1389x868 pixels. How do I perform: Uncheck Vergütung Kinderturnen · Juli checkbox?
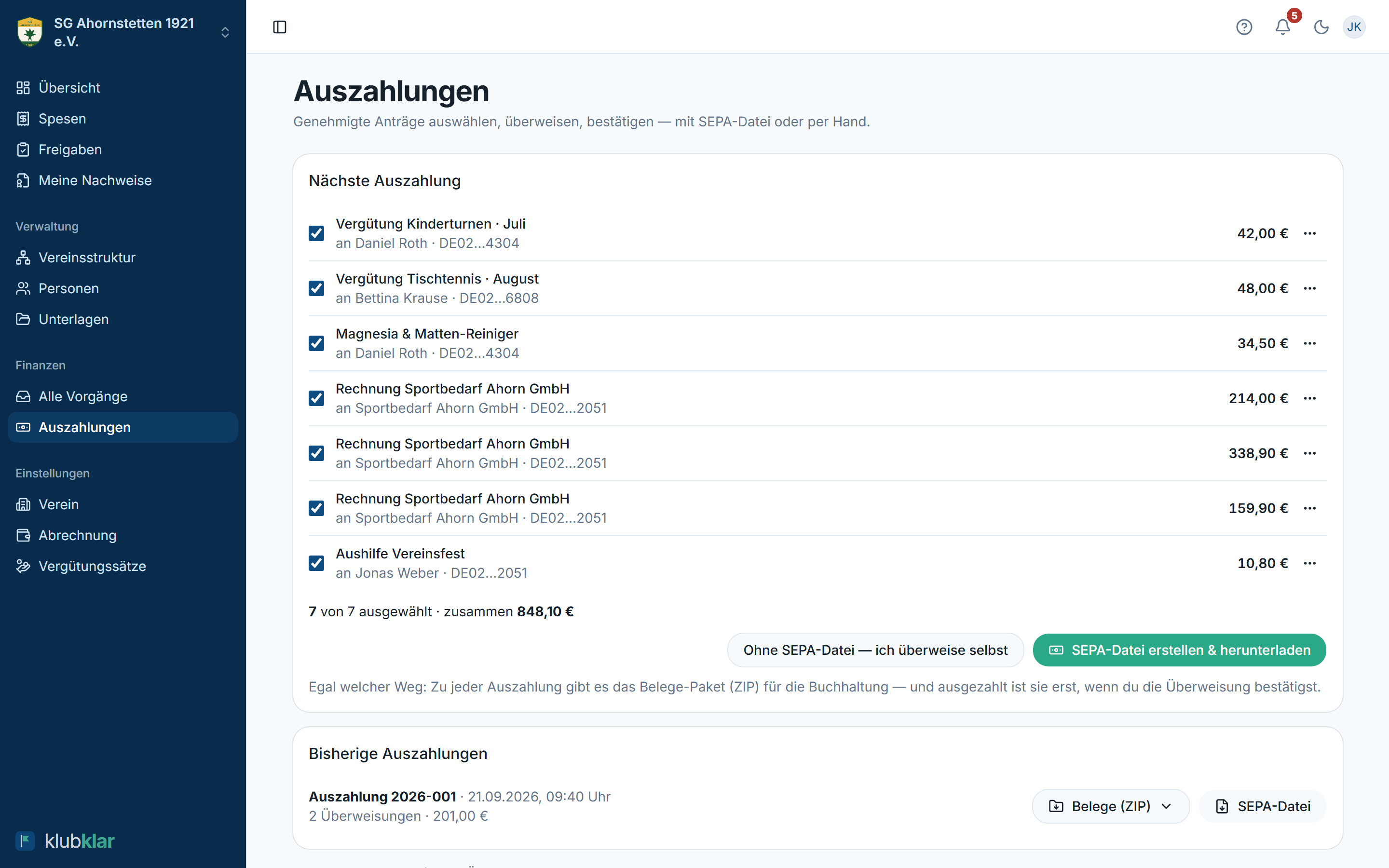tap(316, 233)
